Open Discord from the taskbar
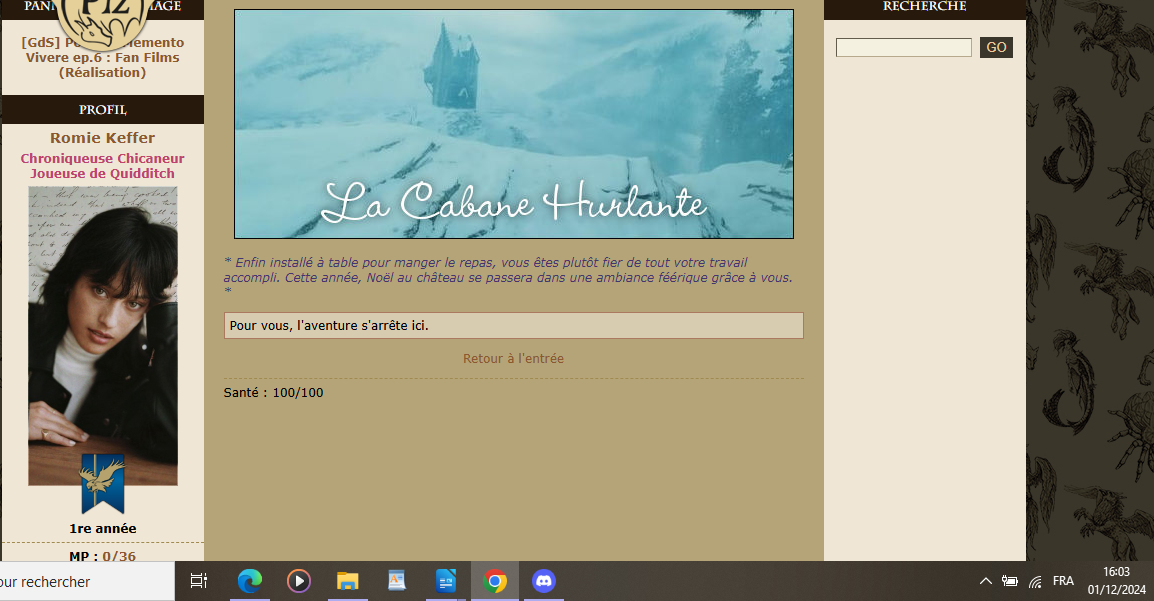1154x601 pixels. point(544,581)
